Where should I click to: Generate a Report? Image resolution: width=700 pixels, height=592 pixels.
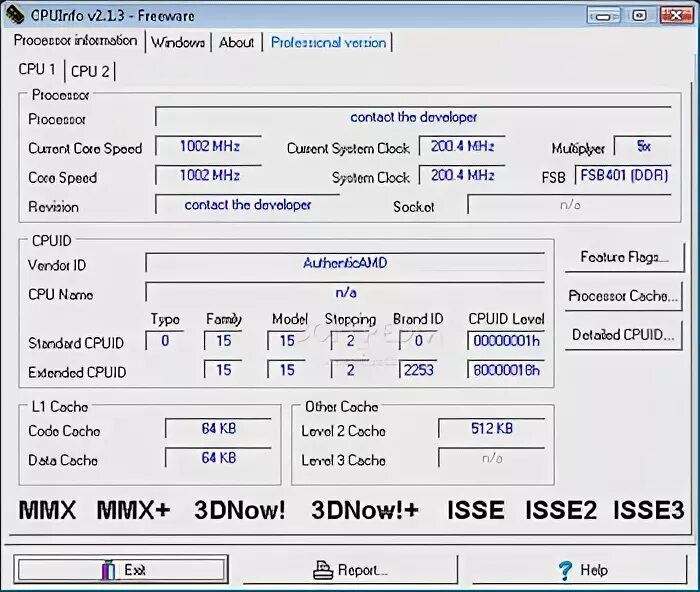coord(350,570)
